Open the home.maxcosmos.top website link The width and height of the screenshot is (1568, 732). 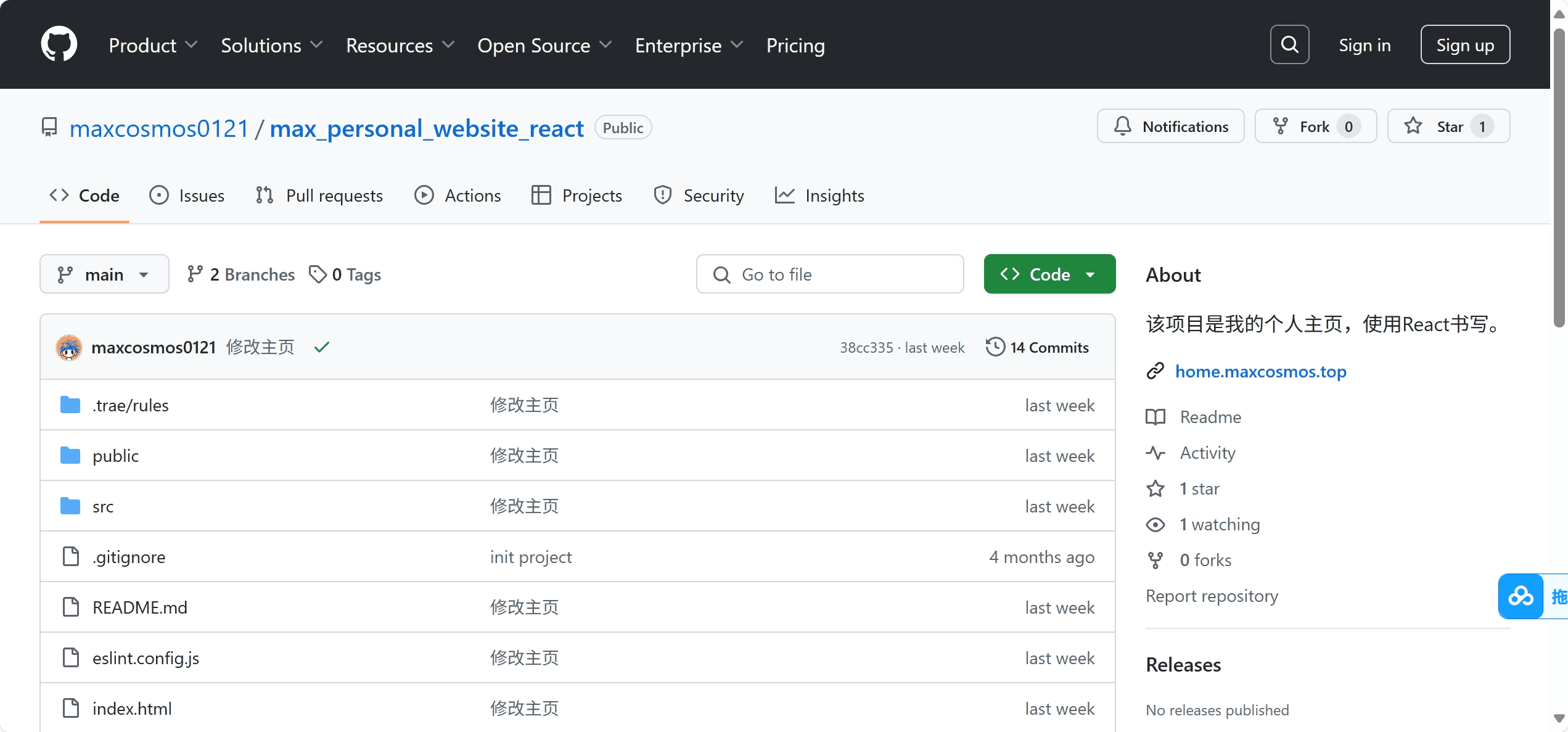(1260, 371)
